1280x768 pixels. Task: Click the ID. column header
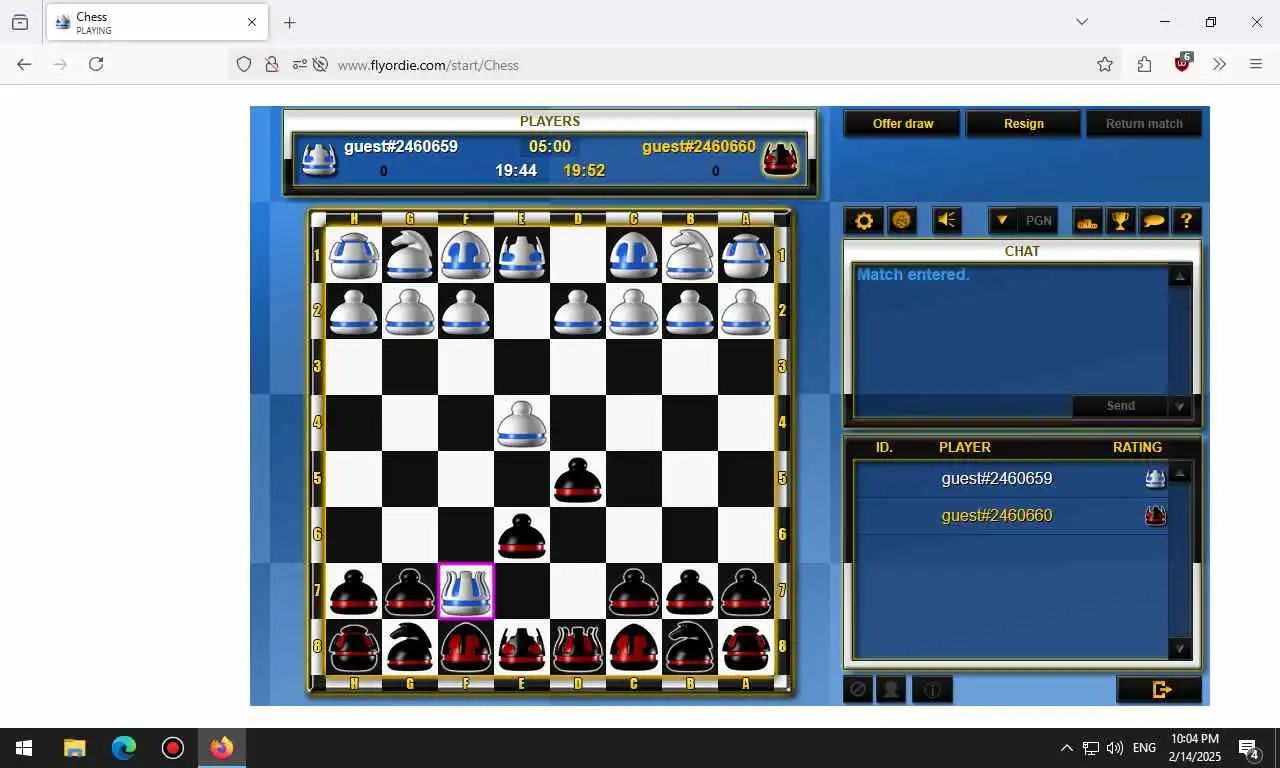coord(884,447)
